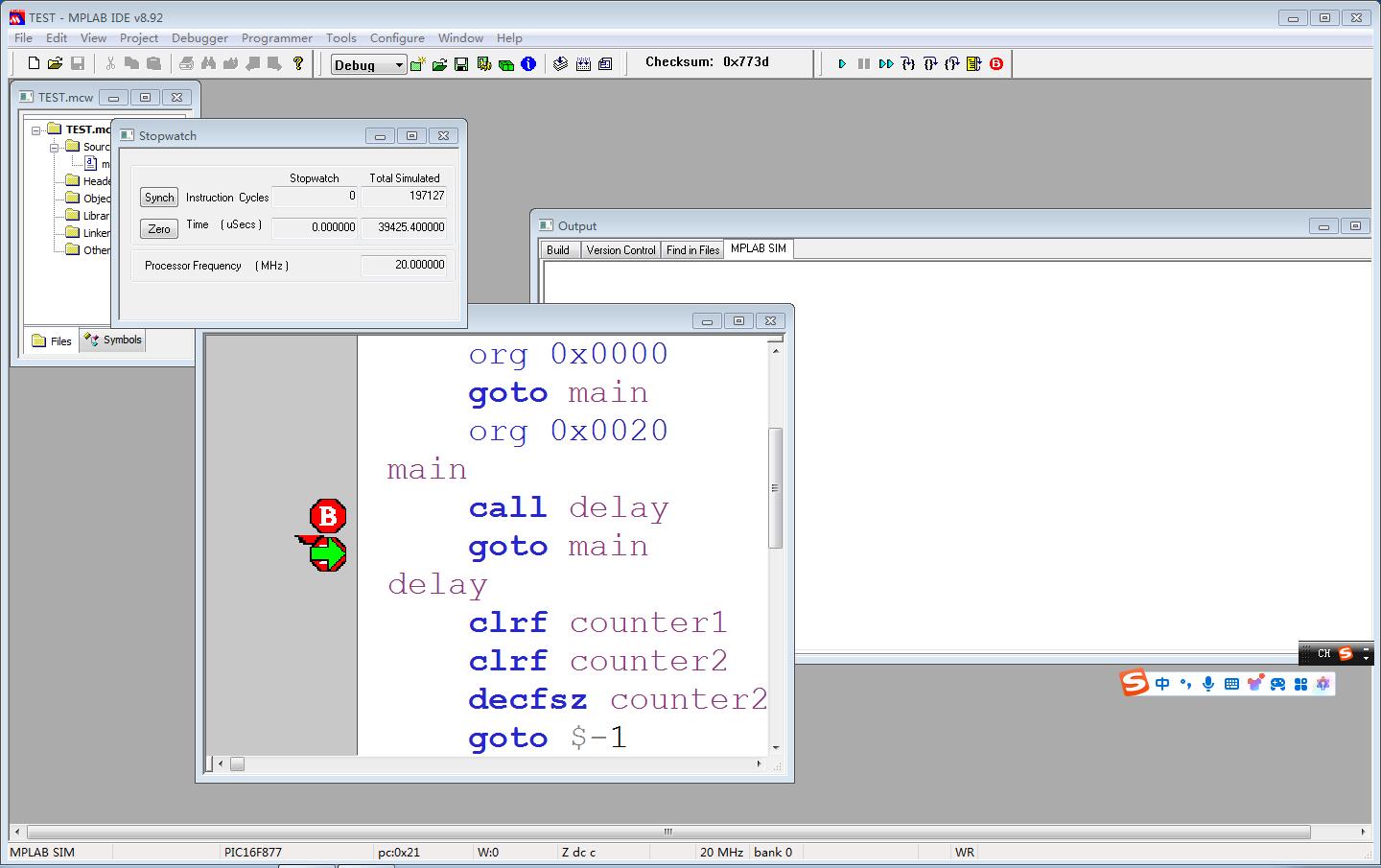Toggle Chinese/English mode on Sogou bar
This screenshot has width=1381, height=868.
point(1162,684)
